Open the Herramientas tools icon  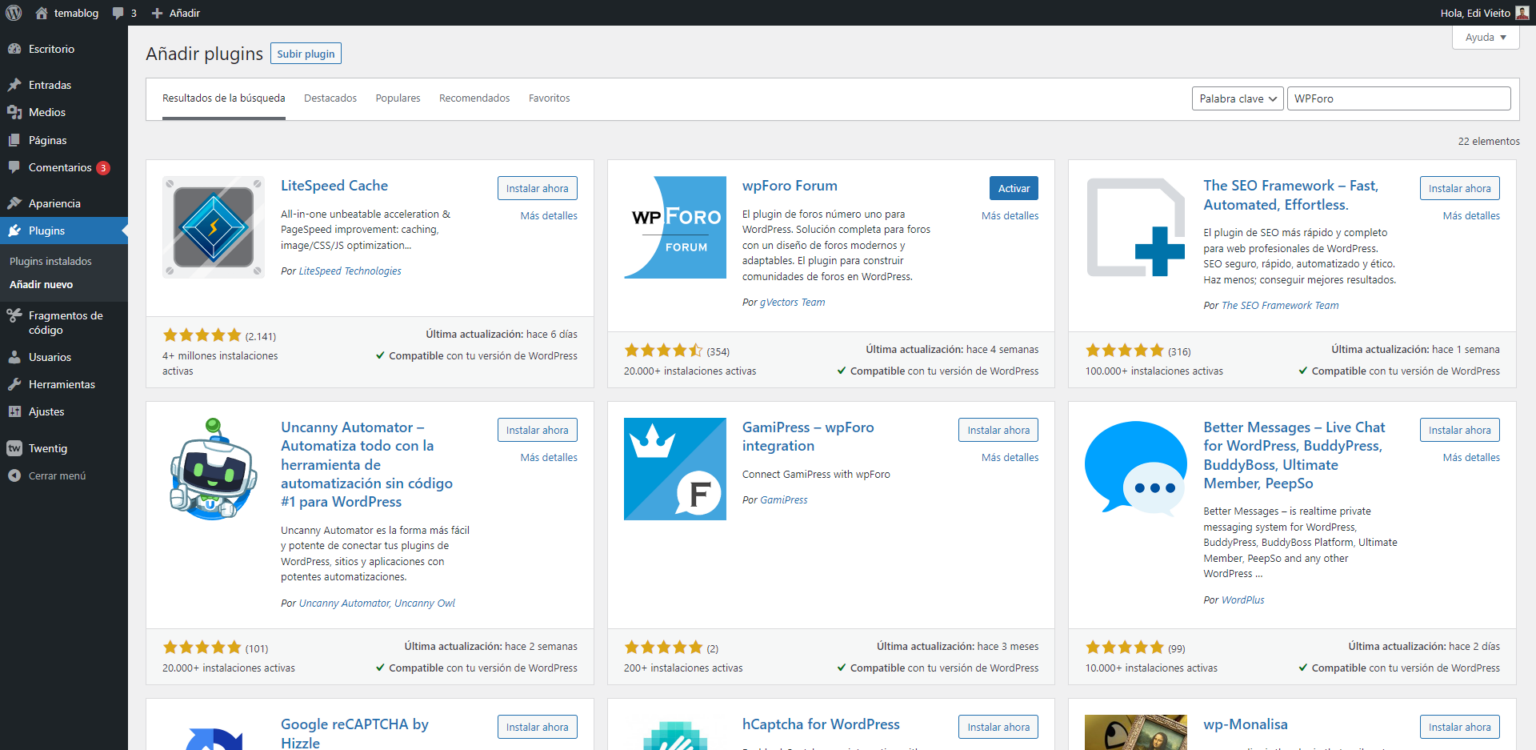coord(17,384)
